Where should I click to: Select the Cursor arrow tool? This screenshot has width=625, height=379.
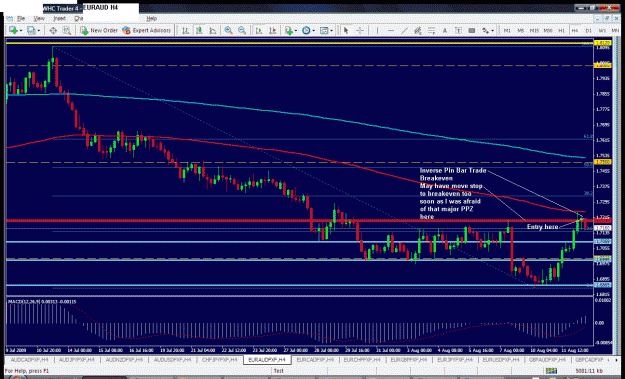click(346, 30)
